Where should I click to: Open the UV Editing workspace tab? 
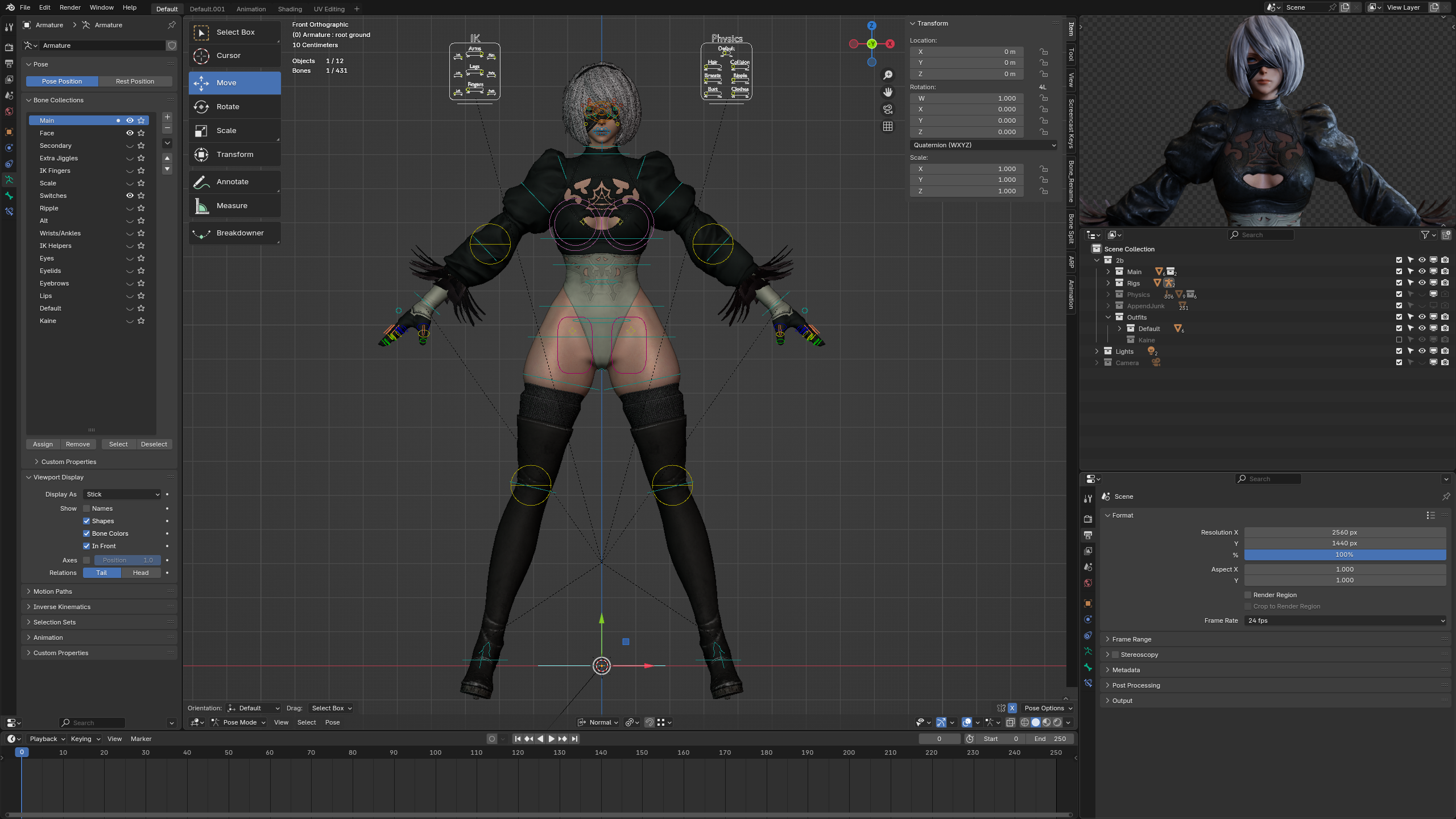tap(329, 9)
